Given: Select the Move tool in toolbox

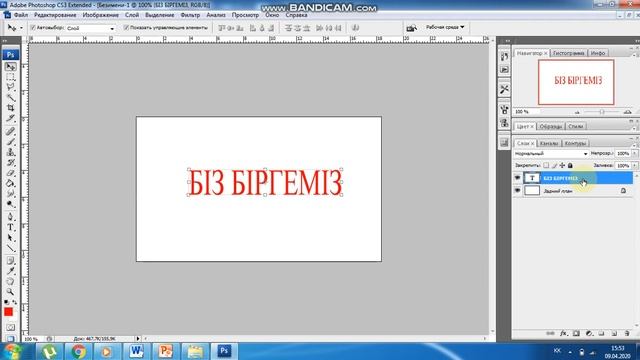Looking at the screenshot, I should 11,66.
